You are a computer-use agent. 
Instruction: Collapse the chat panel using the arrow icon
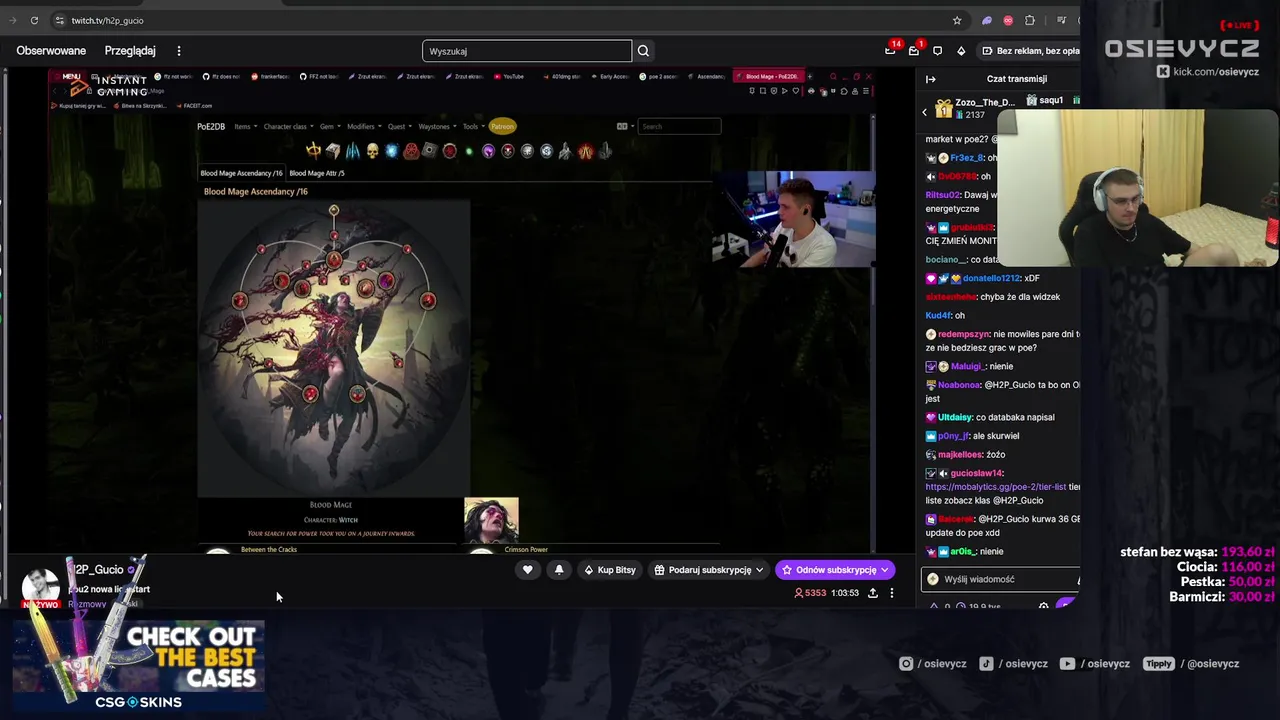930,79
